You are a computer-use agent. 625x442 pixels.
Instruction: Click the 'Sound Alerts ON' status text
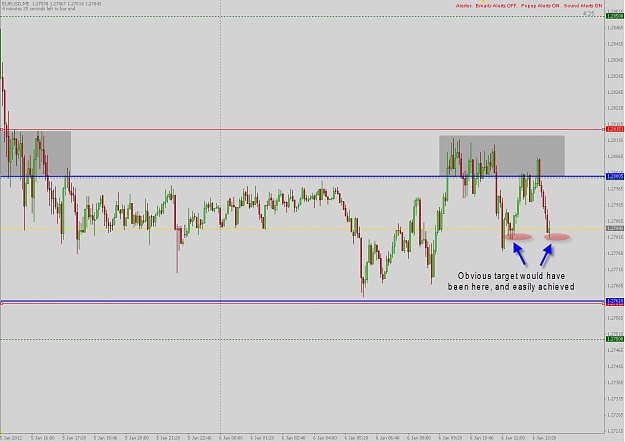point(583,6)
